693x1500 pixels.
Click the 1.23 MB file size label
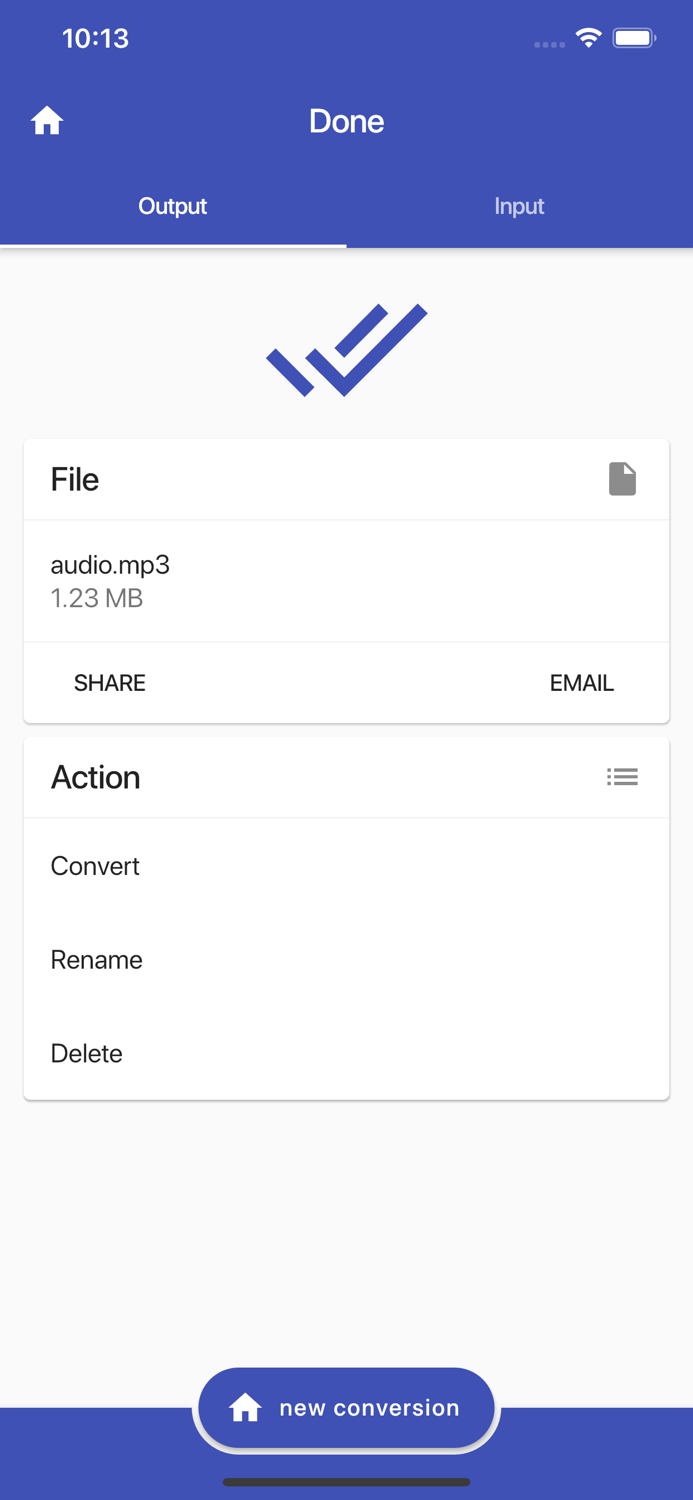[x=96, y=598]
